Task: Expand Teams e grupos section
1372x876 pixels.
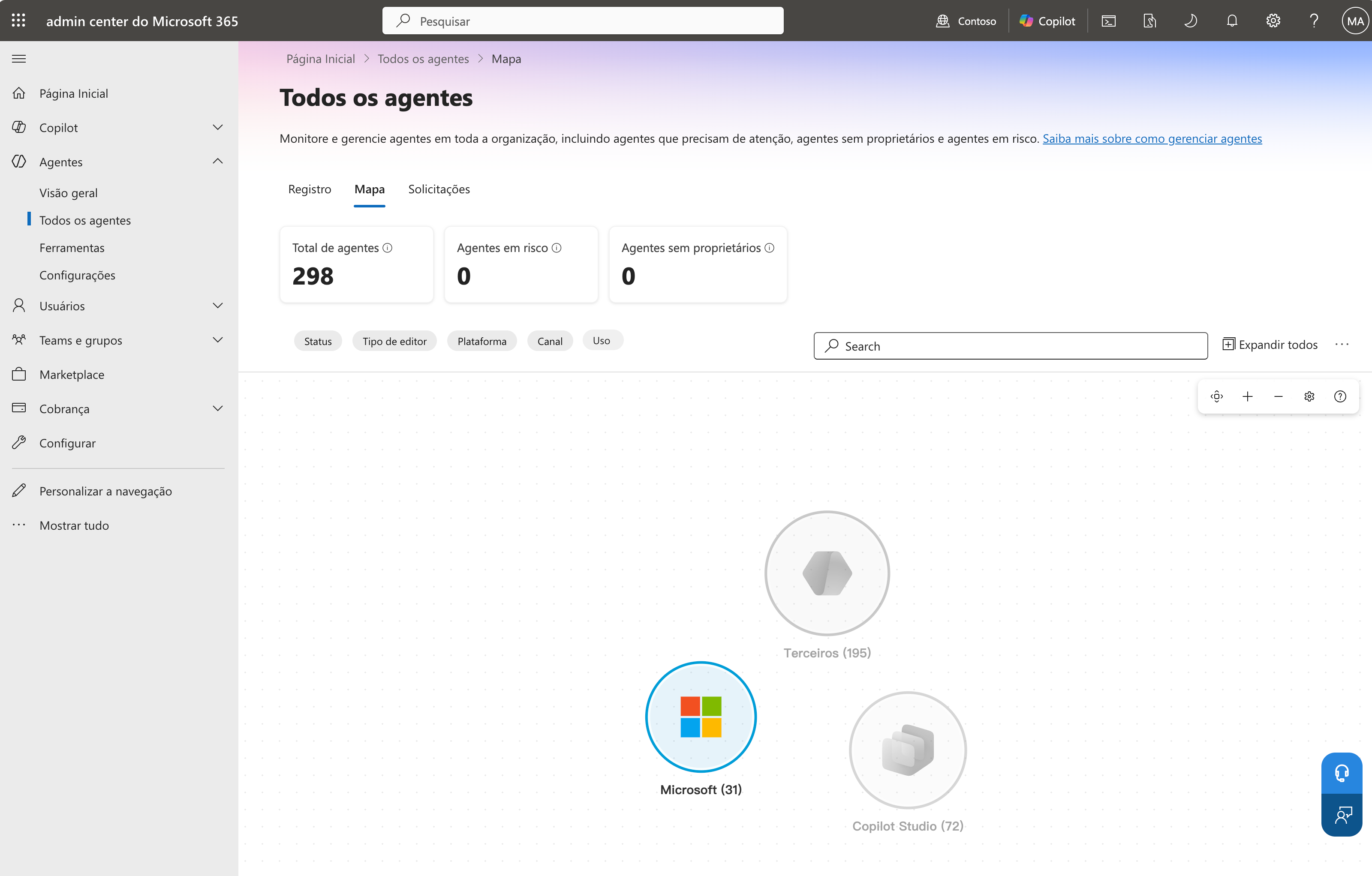Action: tap(218, 339)
